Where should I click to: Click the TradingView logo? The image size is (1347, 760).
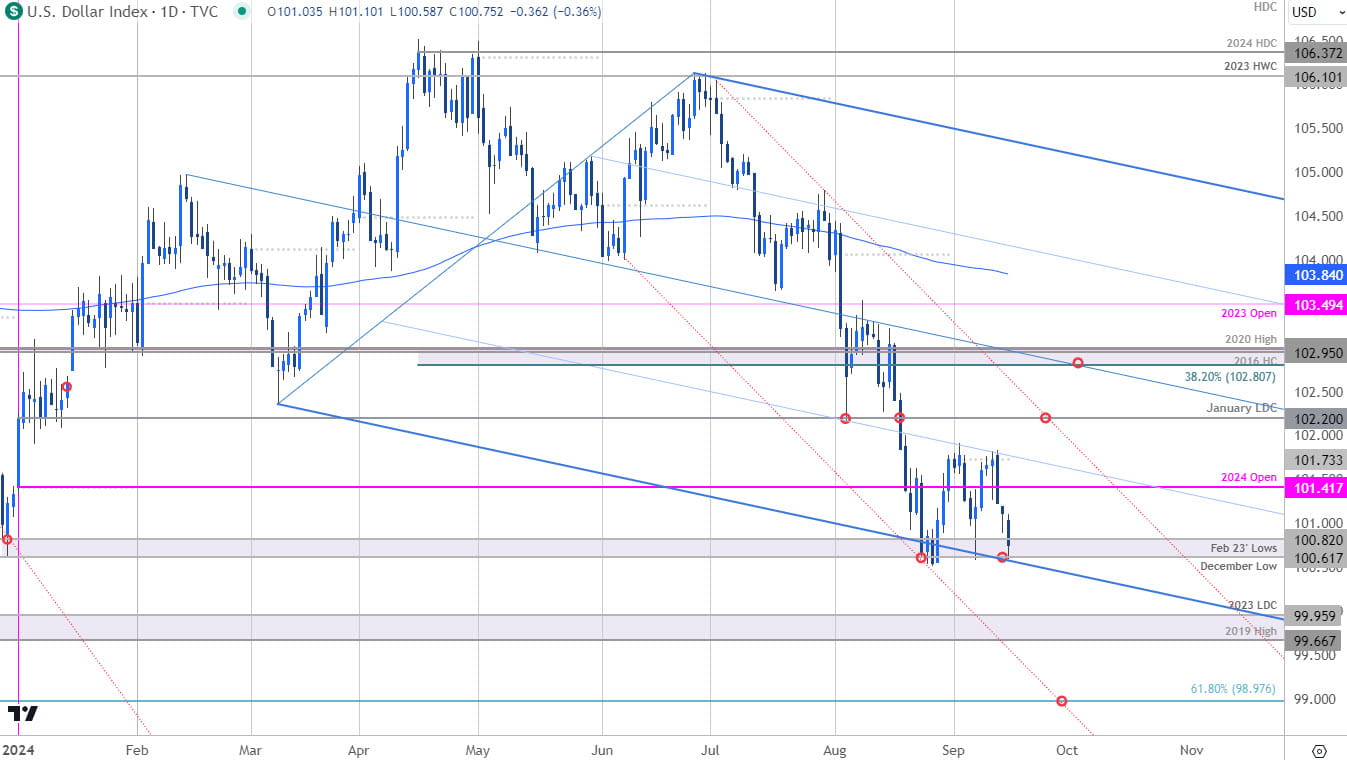point(23,714)
